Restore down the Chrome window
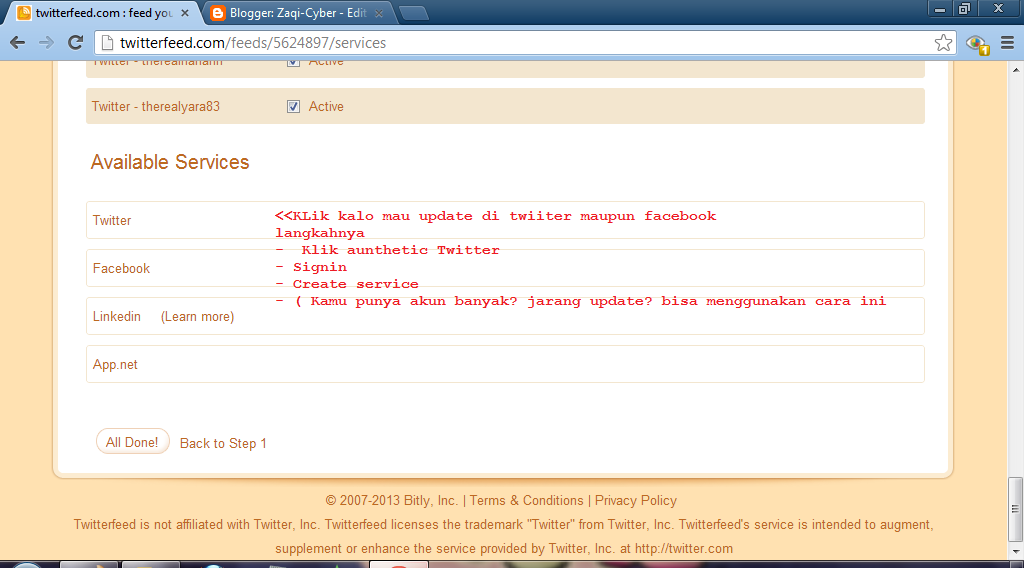Image resolution: width=1024 pixels, height=568 pixels. 964,9
